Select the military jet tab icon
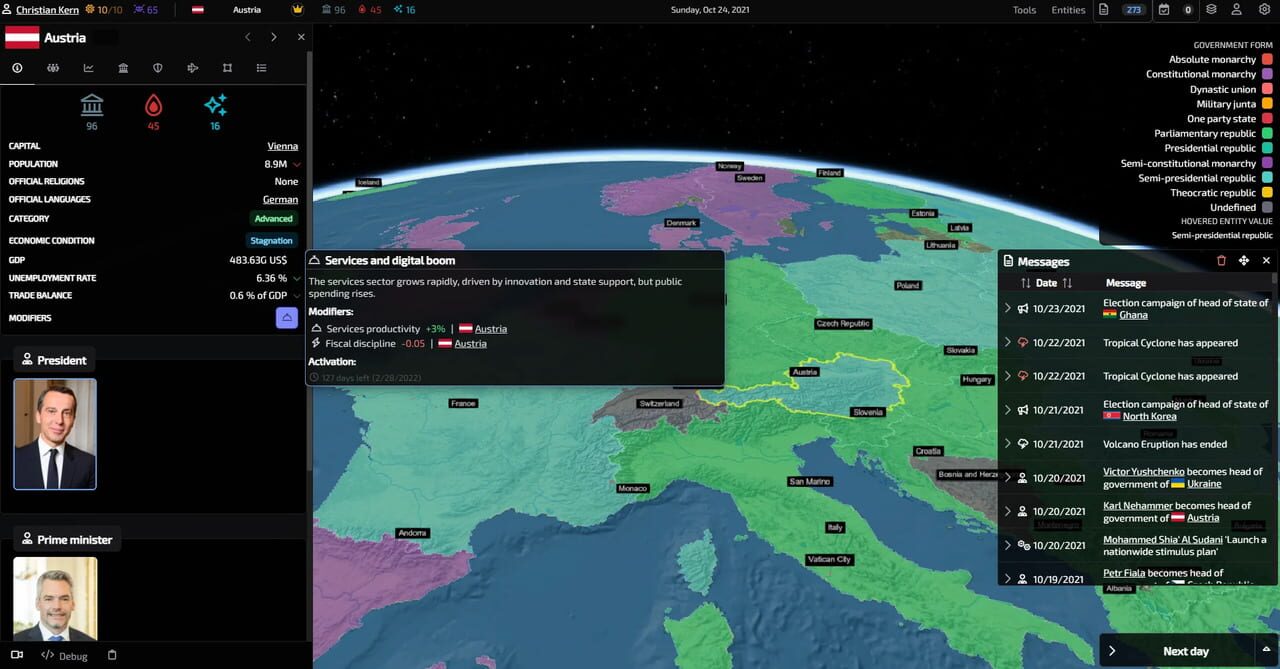Image resolution: width=1280 pixels, height=669 pixels. pyautogui.click(x=193, y=68)
